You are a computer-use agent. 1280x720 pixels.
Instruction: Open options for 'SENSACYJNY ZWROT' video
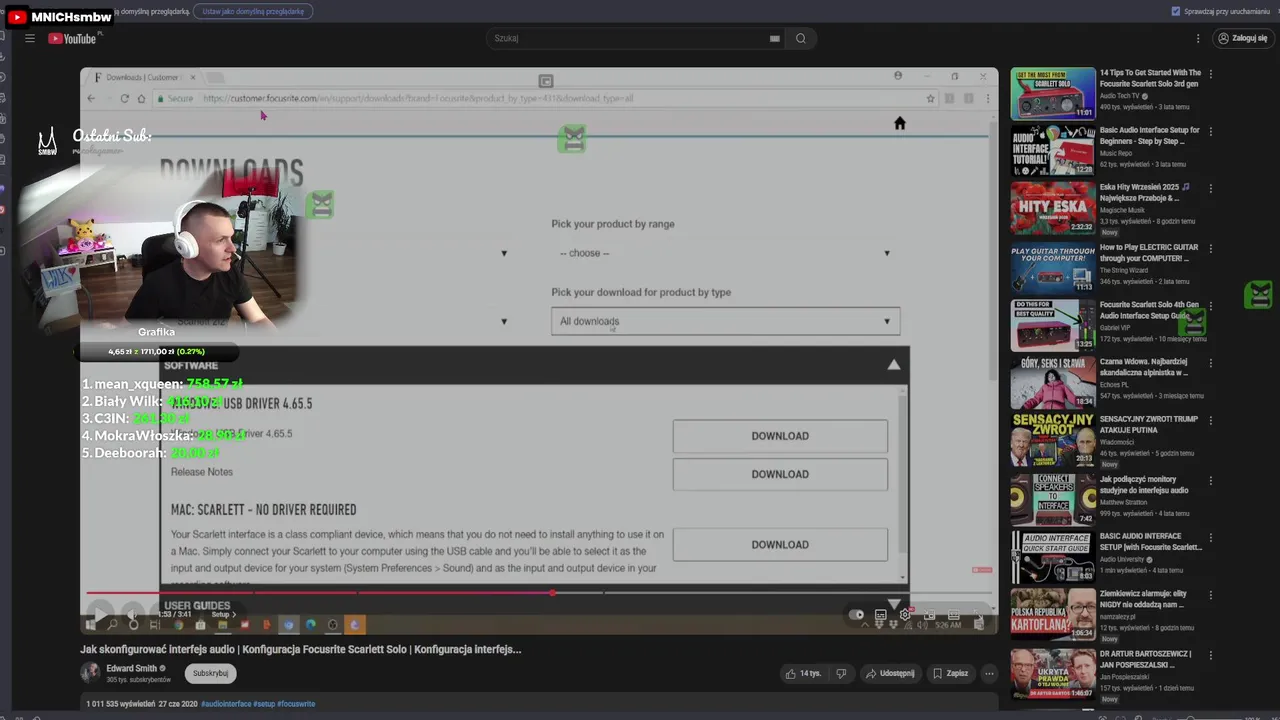[x=1210, y=419]
